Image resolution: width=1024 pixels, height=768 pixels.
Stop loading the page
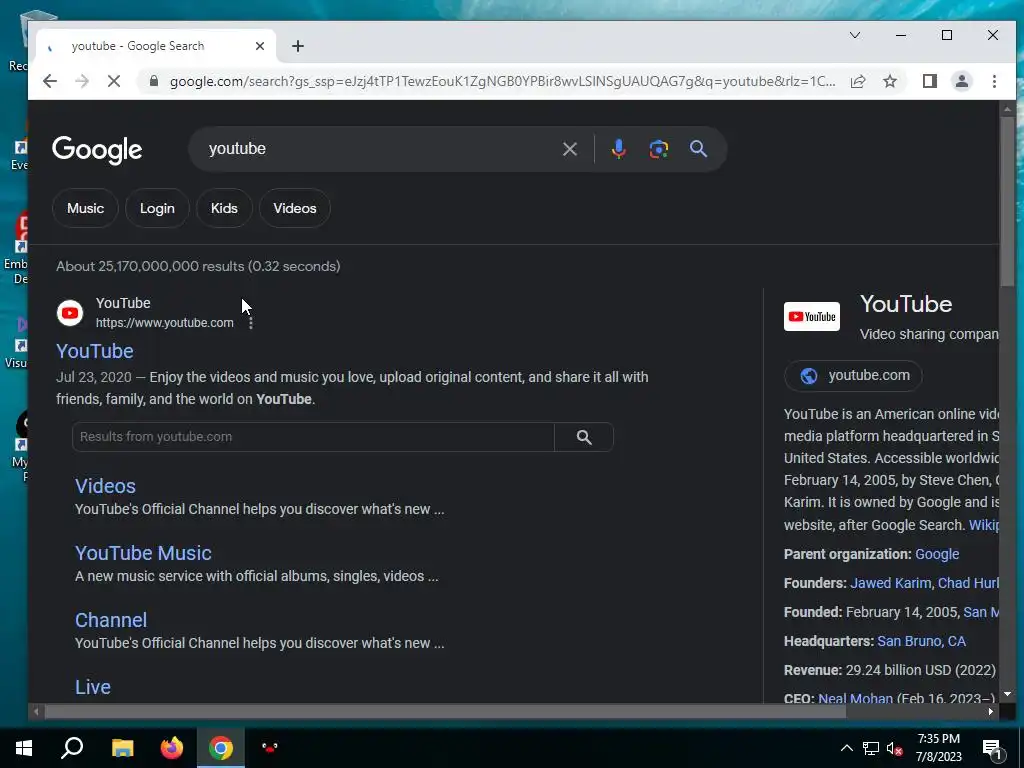point(114,81)
